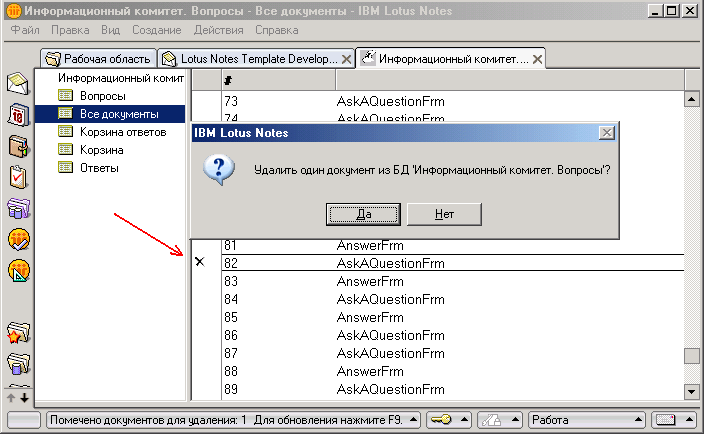This screenshot has height=435, width=704.
Task: Open the Domino Administrator orange bookmark icon
Action: tap(18, 240)
